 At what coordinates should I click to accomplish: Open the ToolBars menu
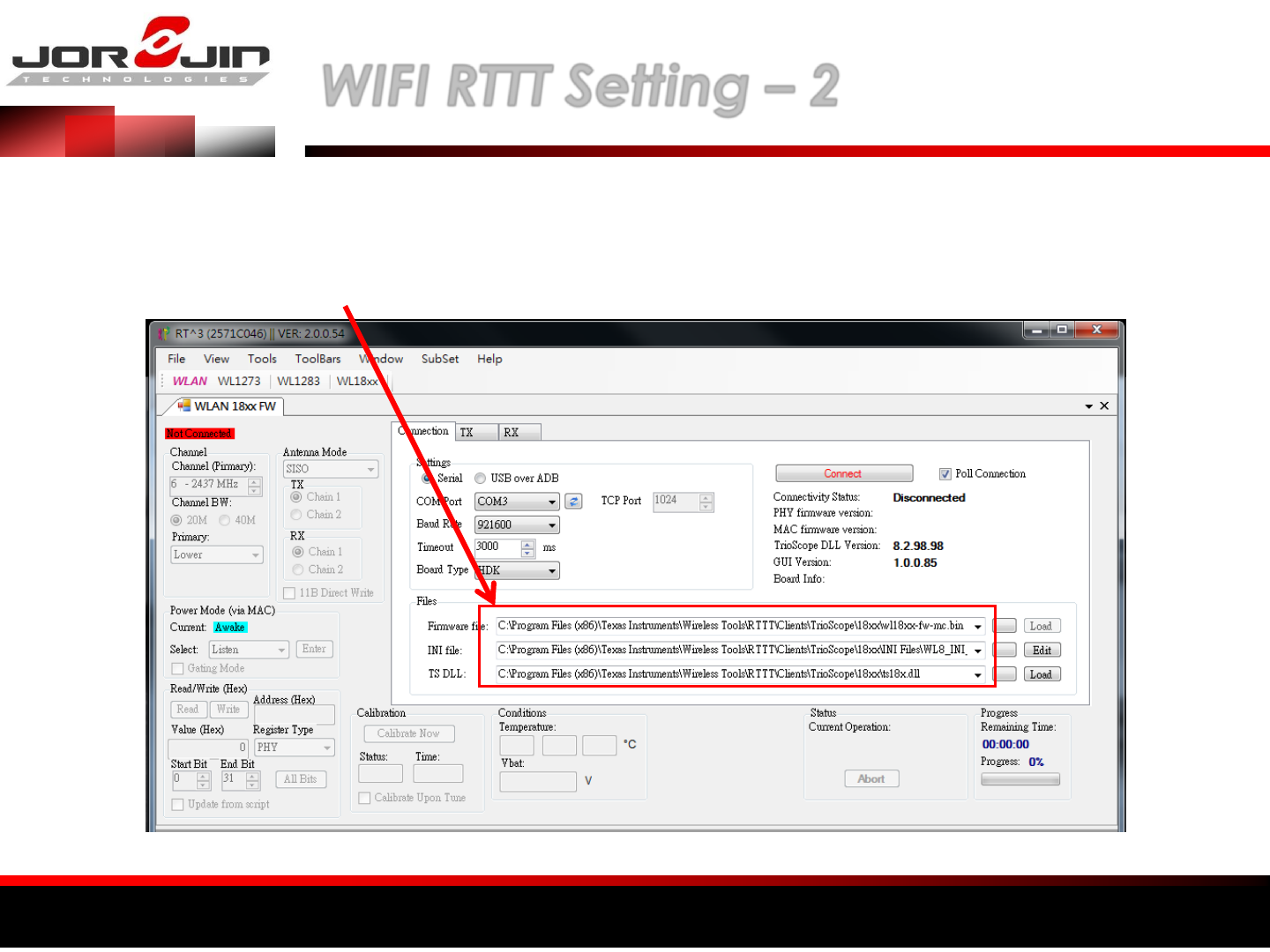click(x=317, y=359)
